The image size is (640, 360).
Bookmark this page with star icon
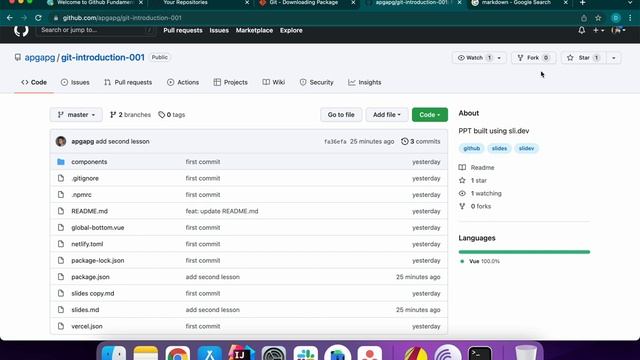coord(598,18)
